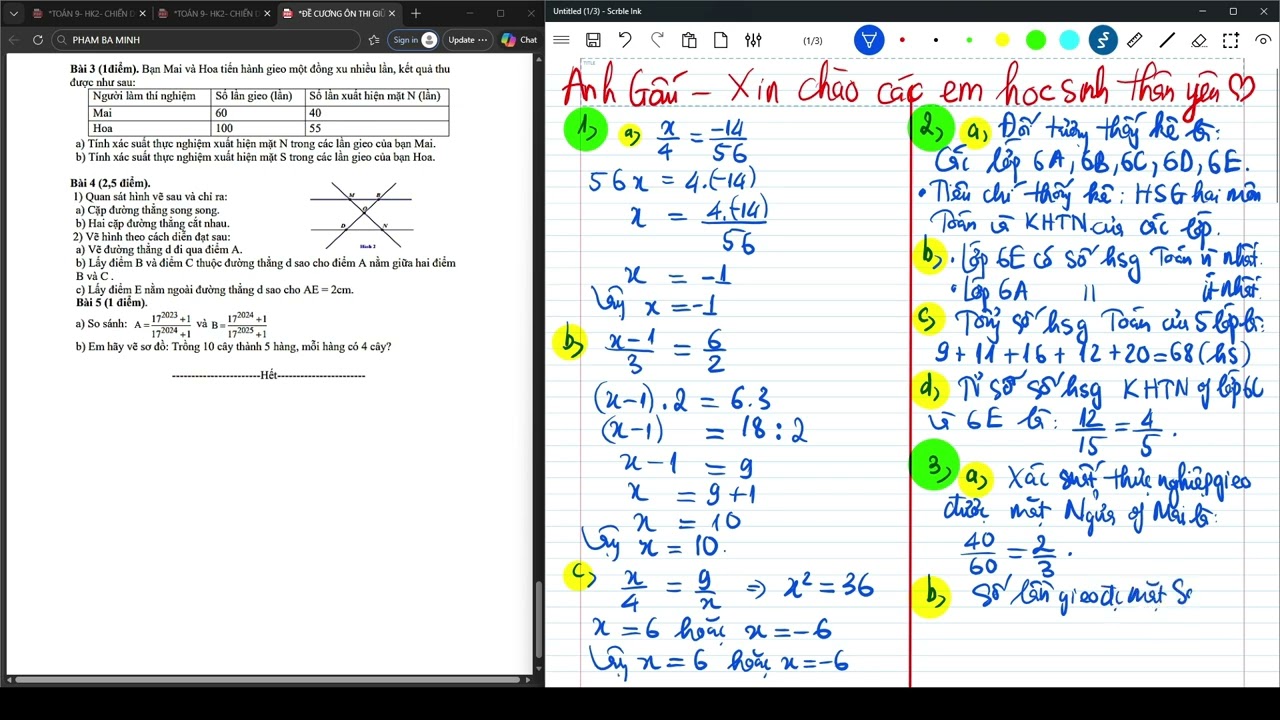Screen dimensions: 1280x720
Task: Select the straight line tool
Action: 1167,40
